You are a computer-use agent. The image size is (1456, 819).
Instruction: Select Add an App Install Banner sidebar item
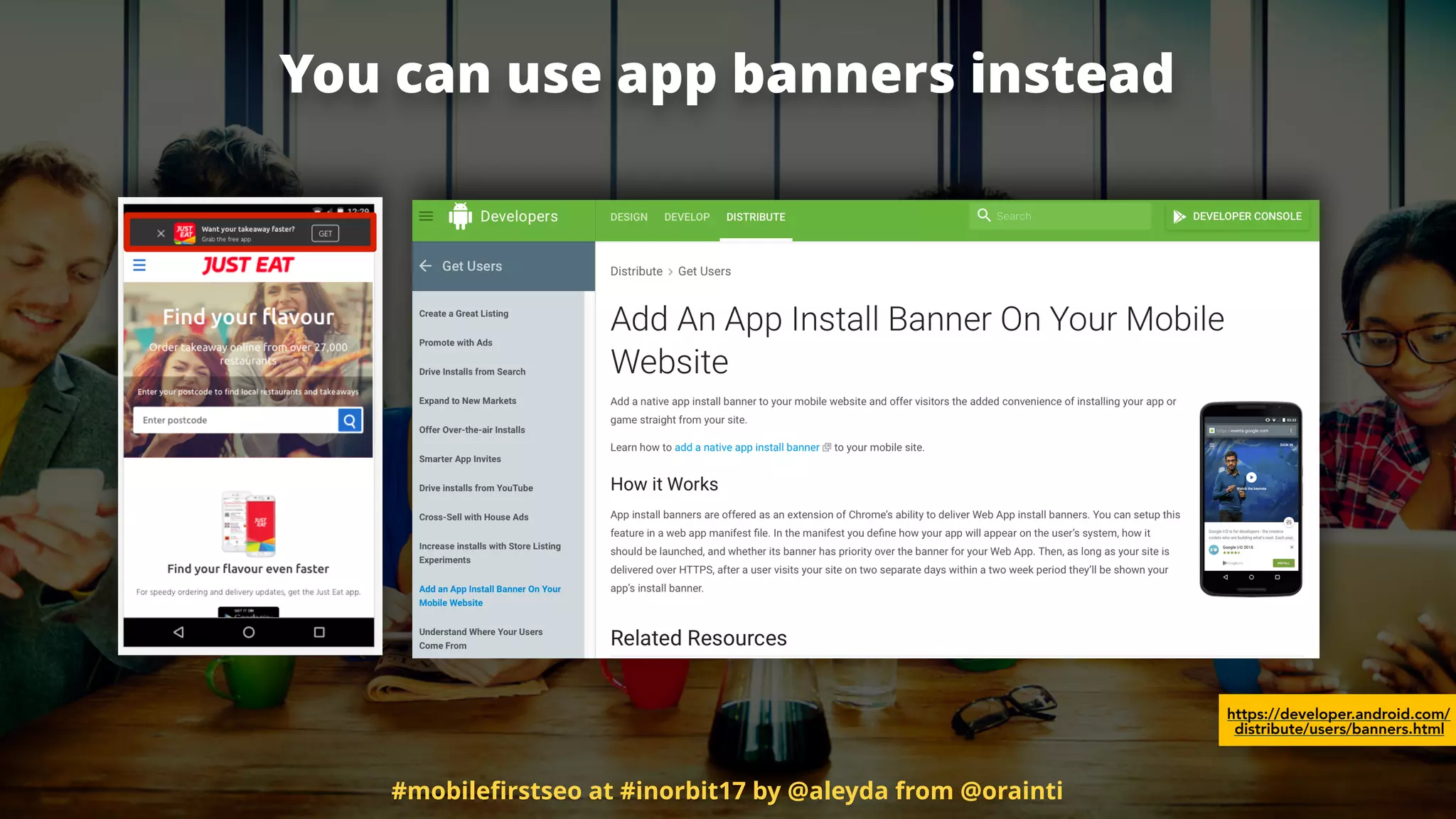tap(490, 596)
